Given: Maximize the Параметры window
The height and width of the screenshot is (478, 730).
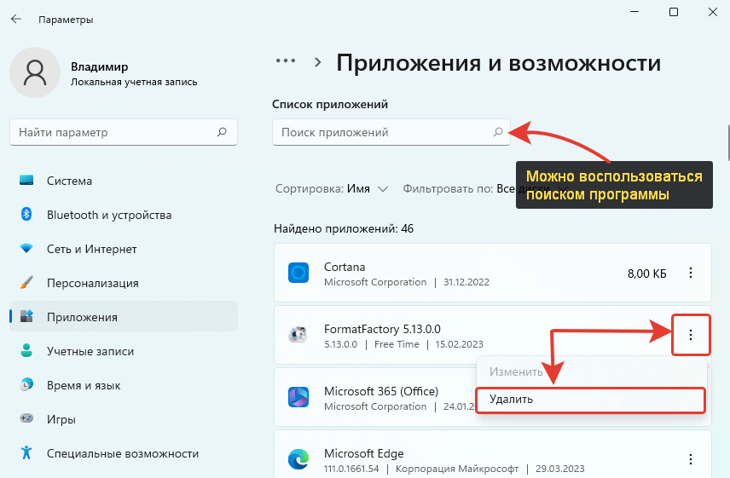Looking at the screenshot, I should (673, 12).
